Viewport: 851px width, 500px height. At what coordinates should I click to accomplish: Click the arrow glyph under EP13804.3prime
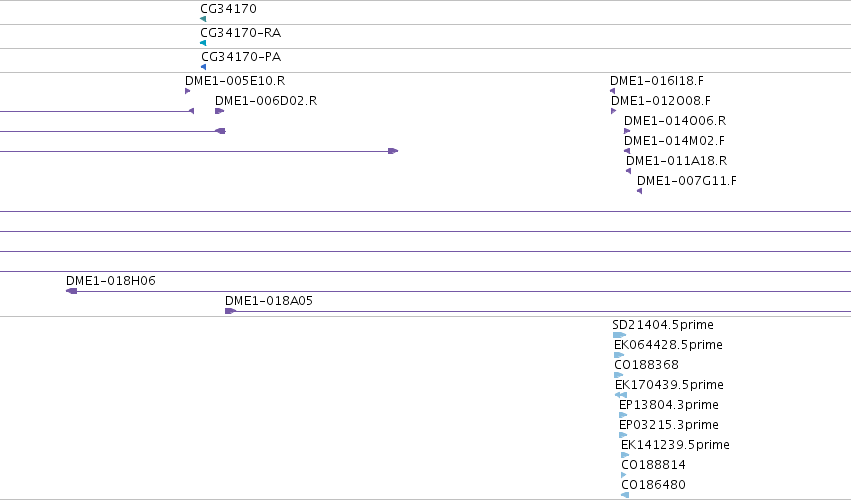623,415
